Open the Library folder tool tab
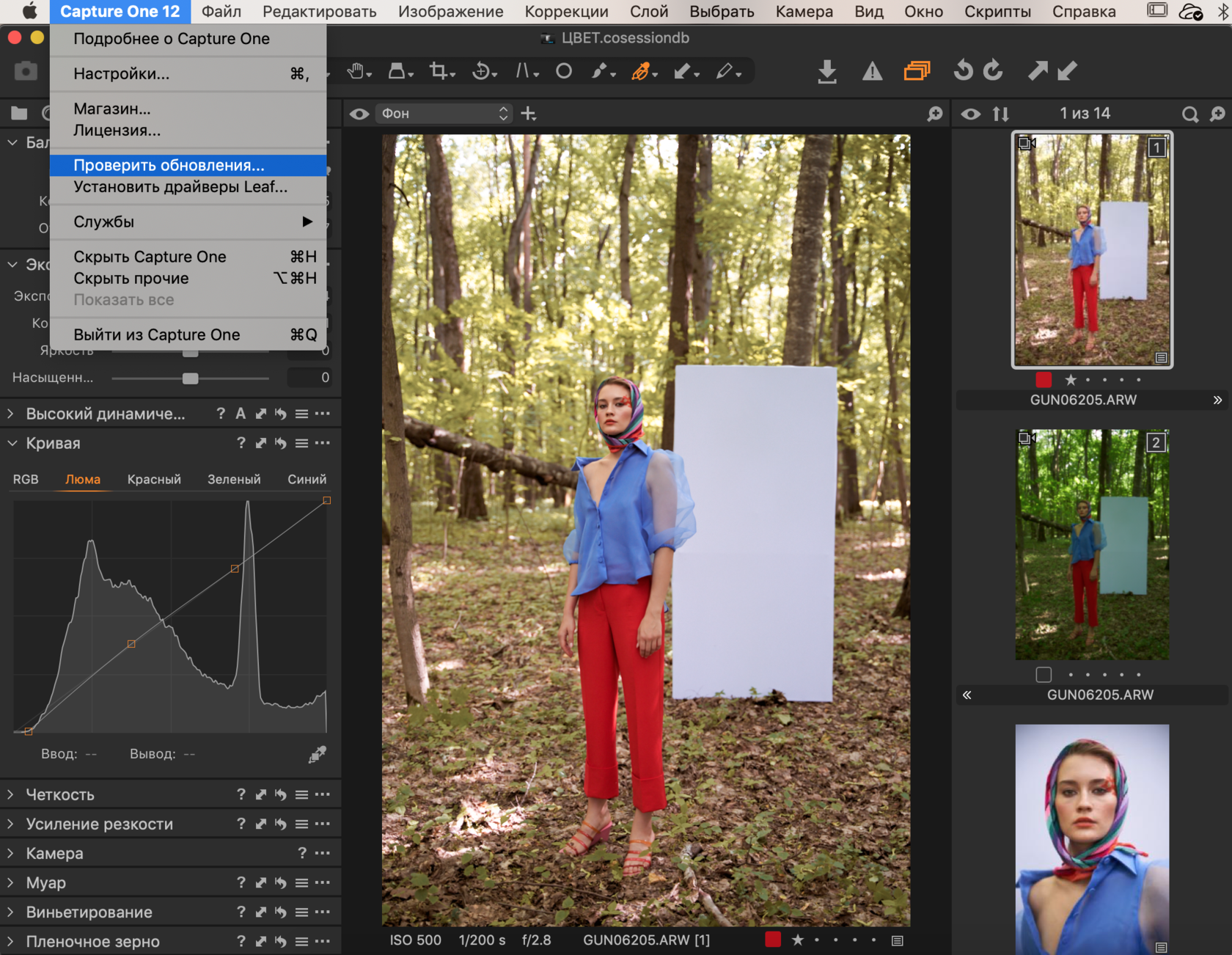 (19, 113)
